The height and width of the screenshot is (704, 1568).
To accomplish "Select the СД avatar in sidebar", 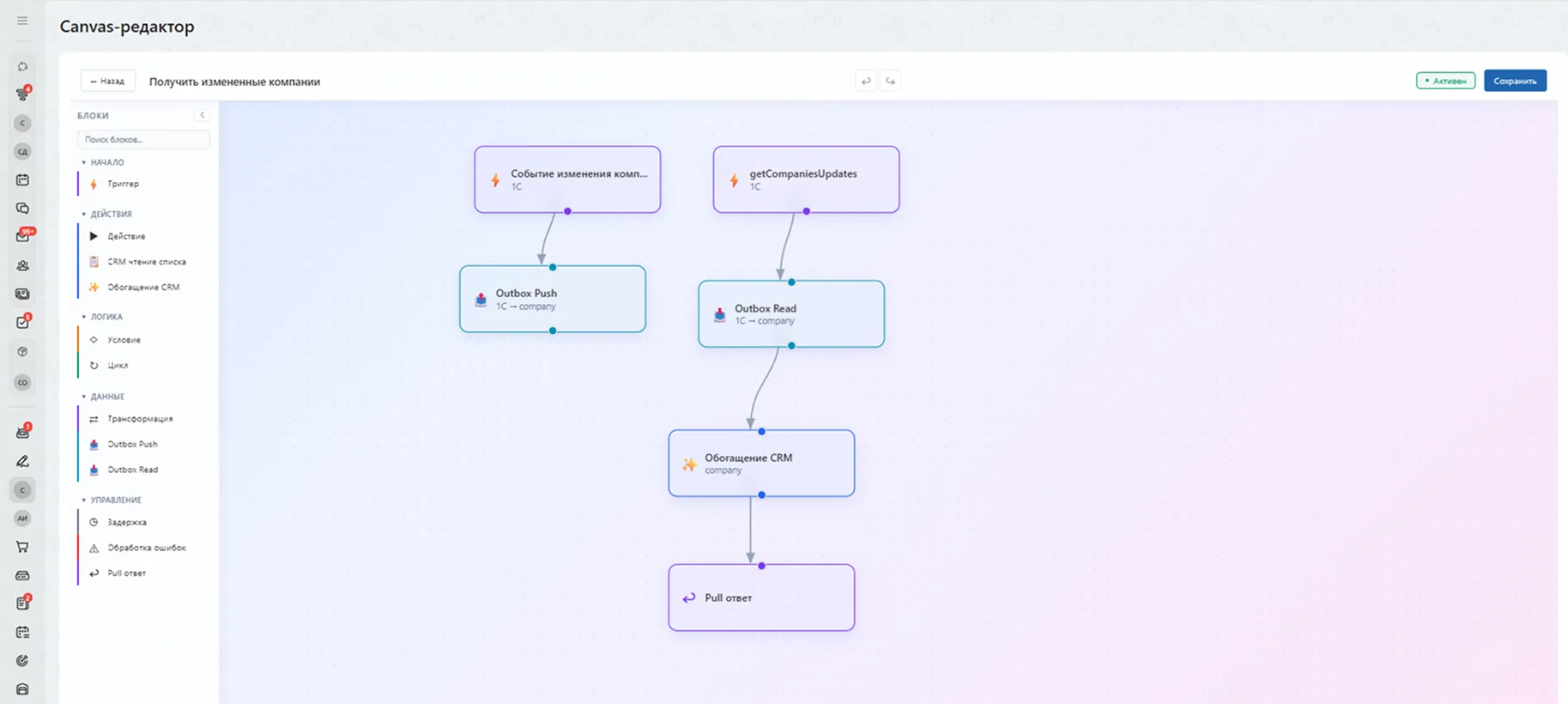I will 22,152.
